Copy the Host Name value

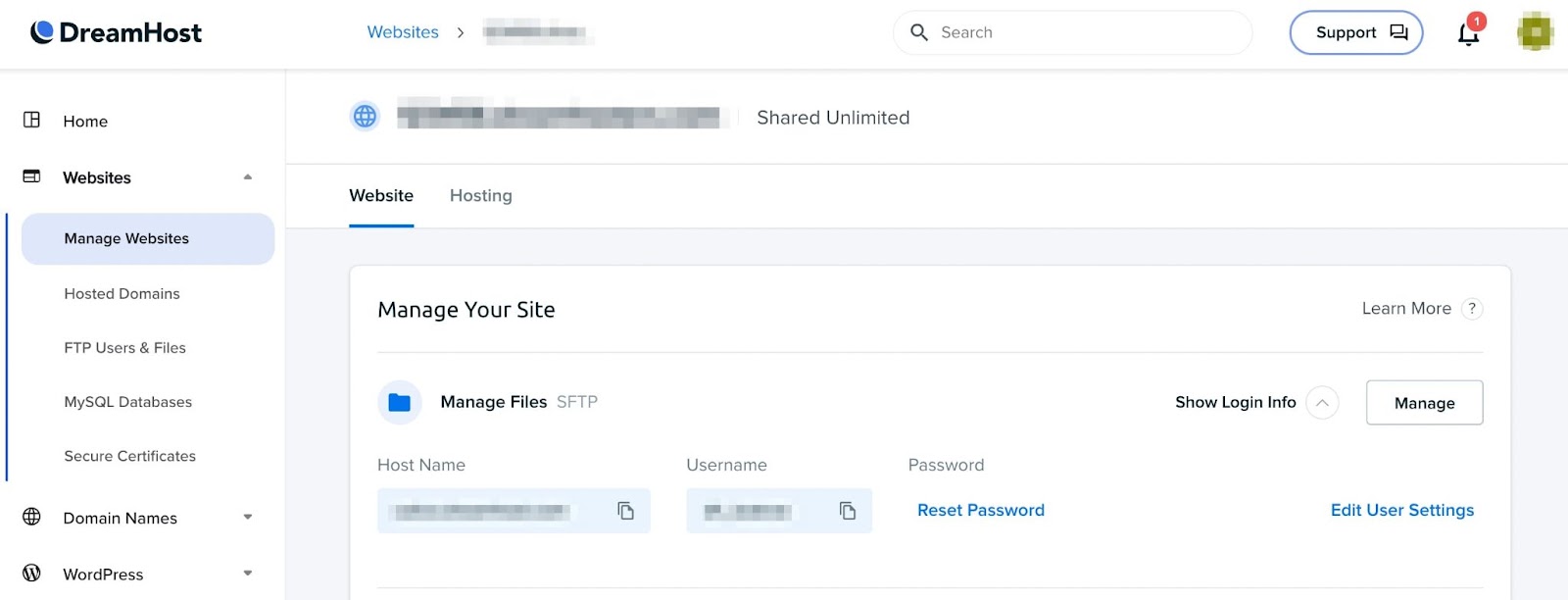coord(625,511)
